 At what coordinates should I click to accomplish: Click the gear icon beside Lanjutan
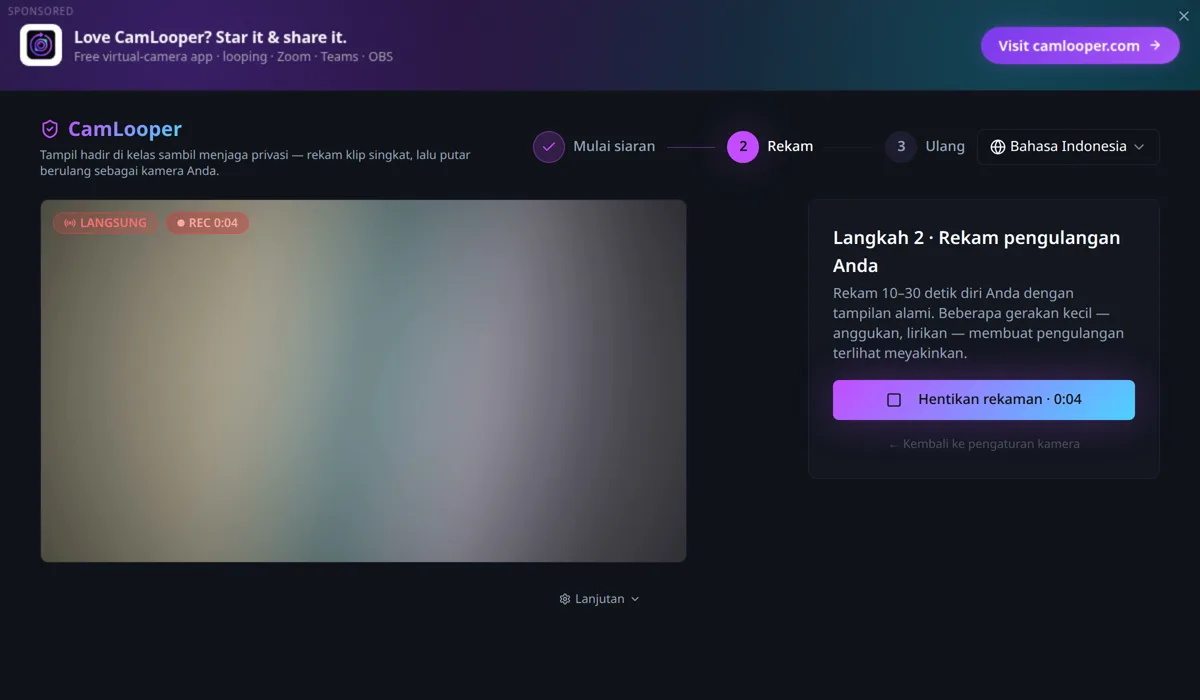565,599
